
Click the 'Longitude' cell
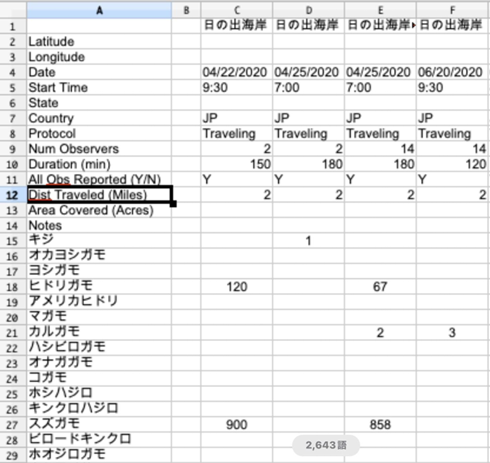click(99, 57)
